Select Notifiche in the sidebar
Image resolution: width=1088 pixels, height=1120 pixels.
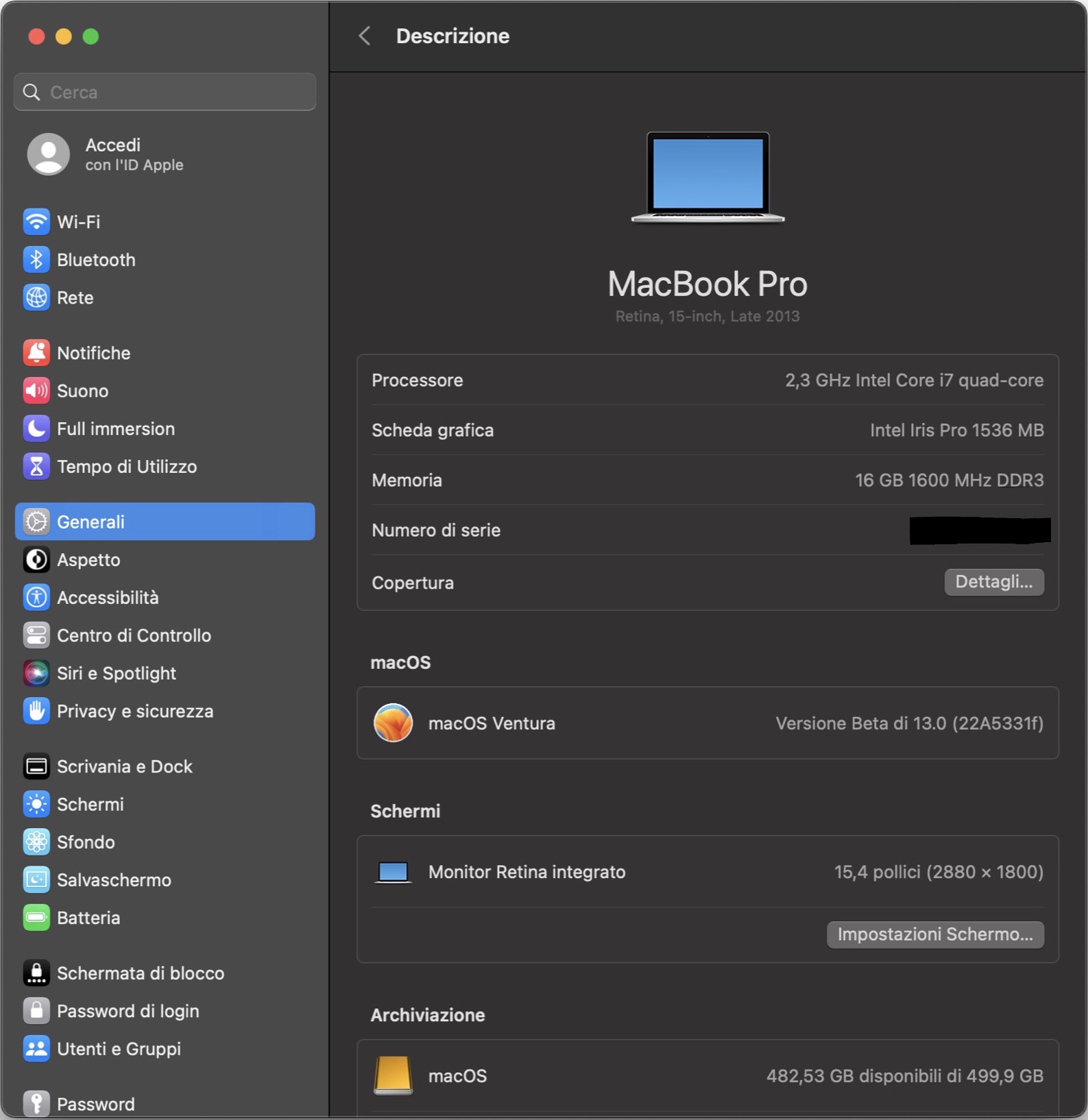point(165,353)
